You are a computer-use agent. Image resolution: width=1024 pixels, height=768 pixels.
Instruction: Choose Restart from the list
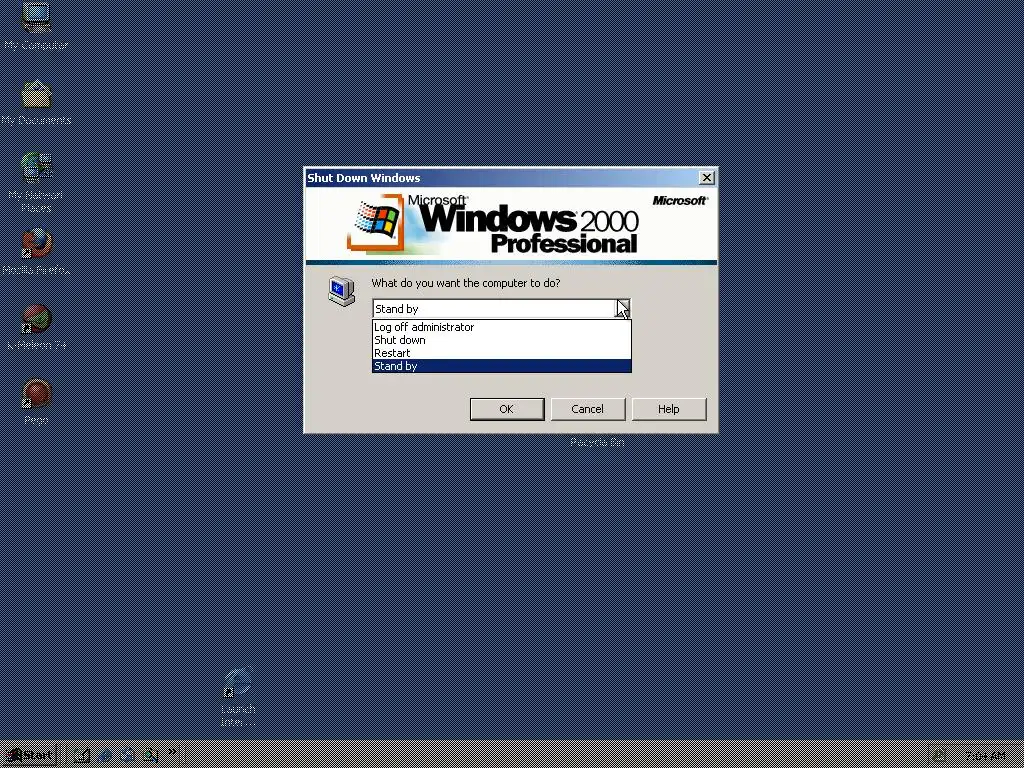click(x=502, y=353)
